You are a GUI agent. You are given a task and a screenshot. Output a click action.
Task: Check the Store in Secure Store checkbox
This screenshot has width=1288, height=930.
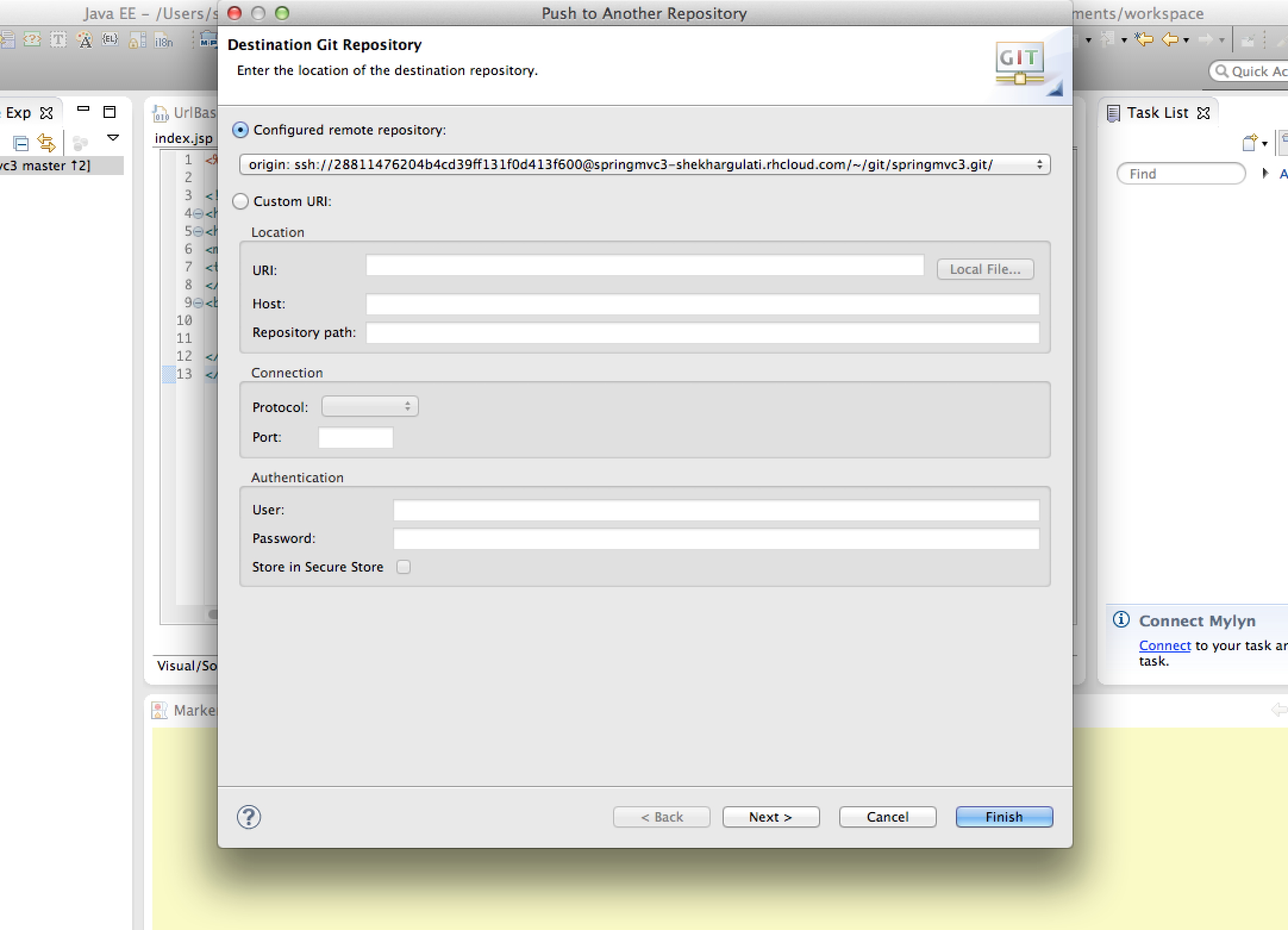click(x=404, y=567)
